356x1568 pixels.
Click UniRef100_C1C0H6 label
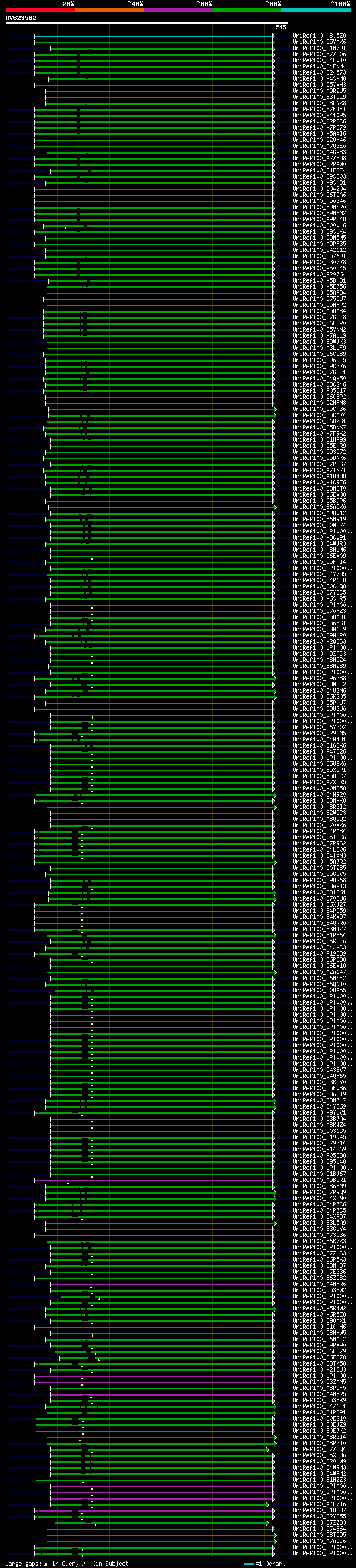click(x=319, y=1327)
